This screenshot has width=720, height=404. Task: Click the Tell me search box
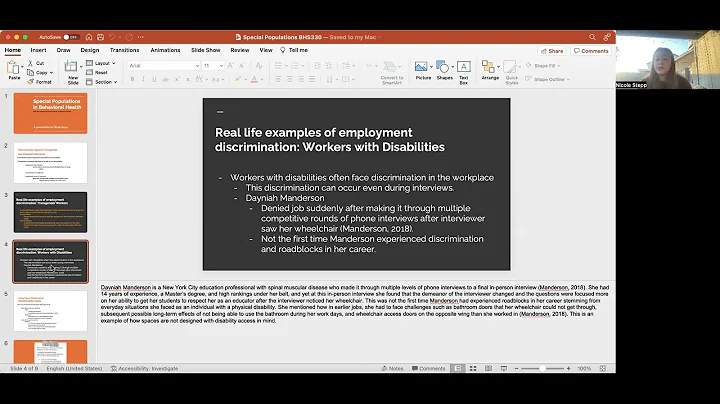[x=294, y=50]
